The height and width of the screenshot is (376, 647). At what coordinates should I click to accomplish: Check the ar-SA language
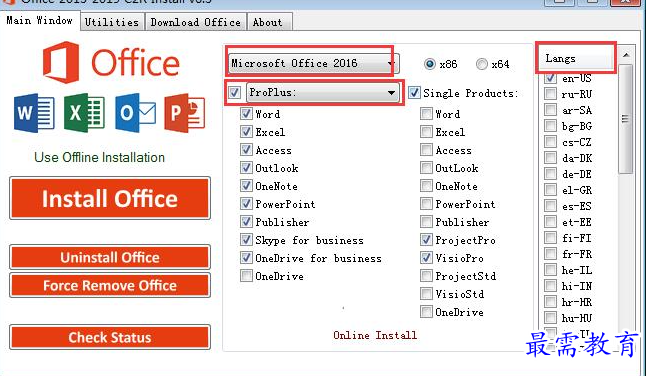click(550, 110)
